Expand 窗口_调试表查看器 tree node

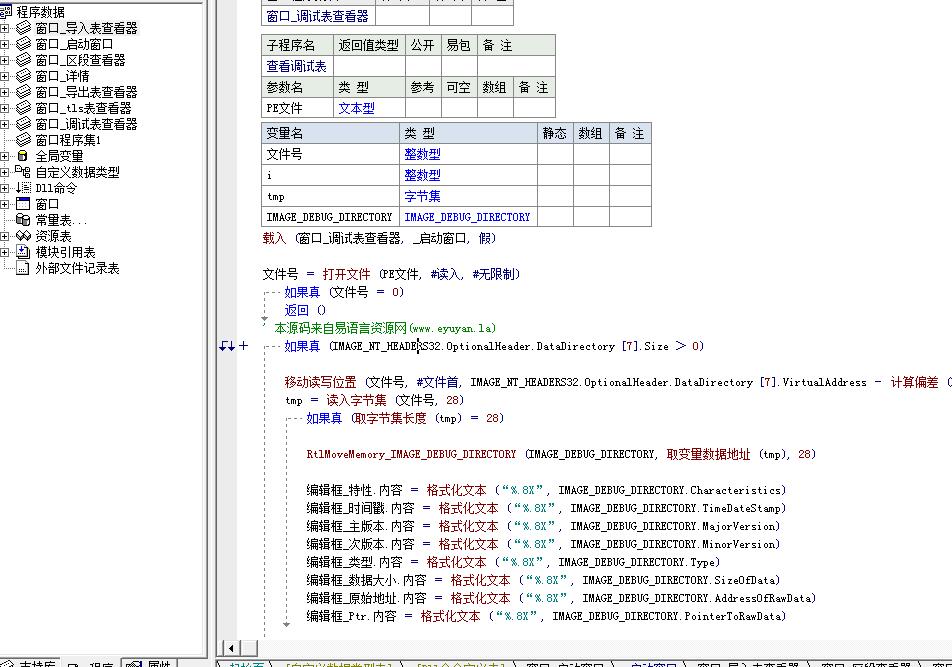4,124
